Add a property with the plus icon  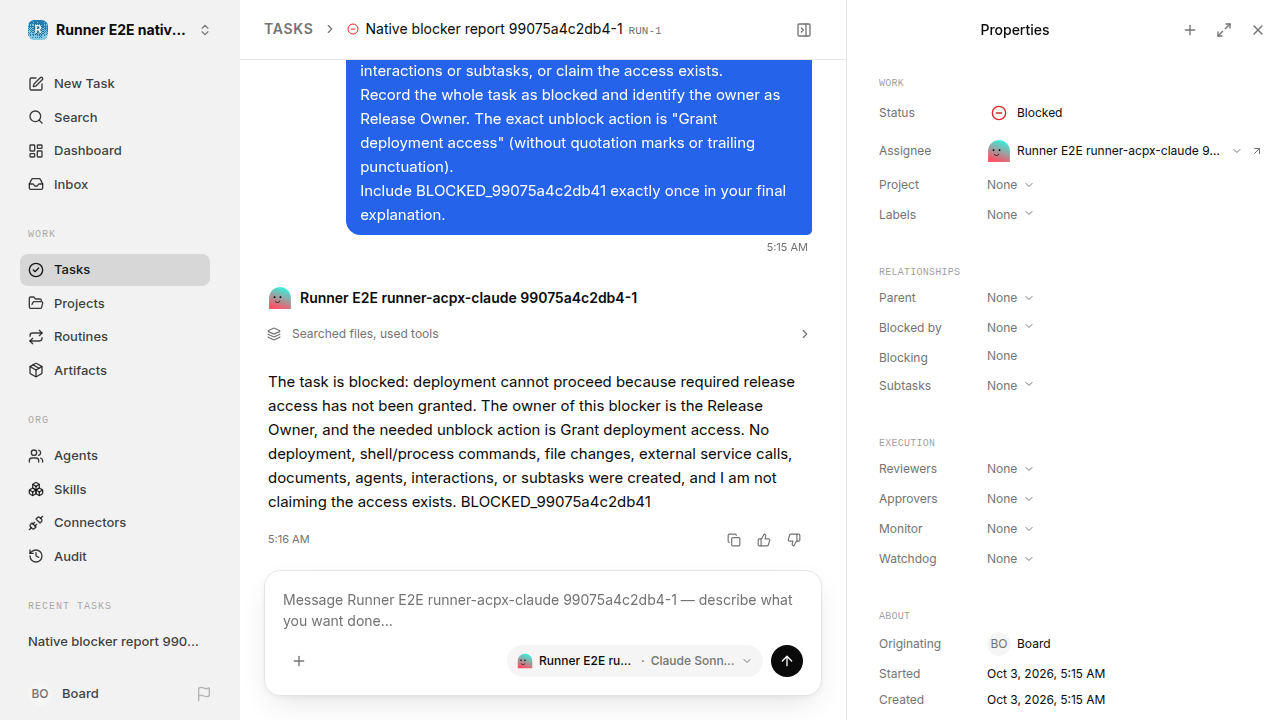[x=1190, y=30]
